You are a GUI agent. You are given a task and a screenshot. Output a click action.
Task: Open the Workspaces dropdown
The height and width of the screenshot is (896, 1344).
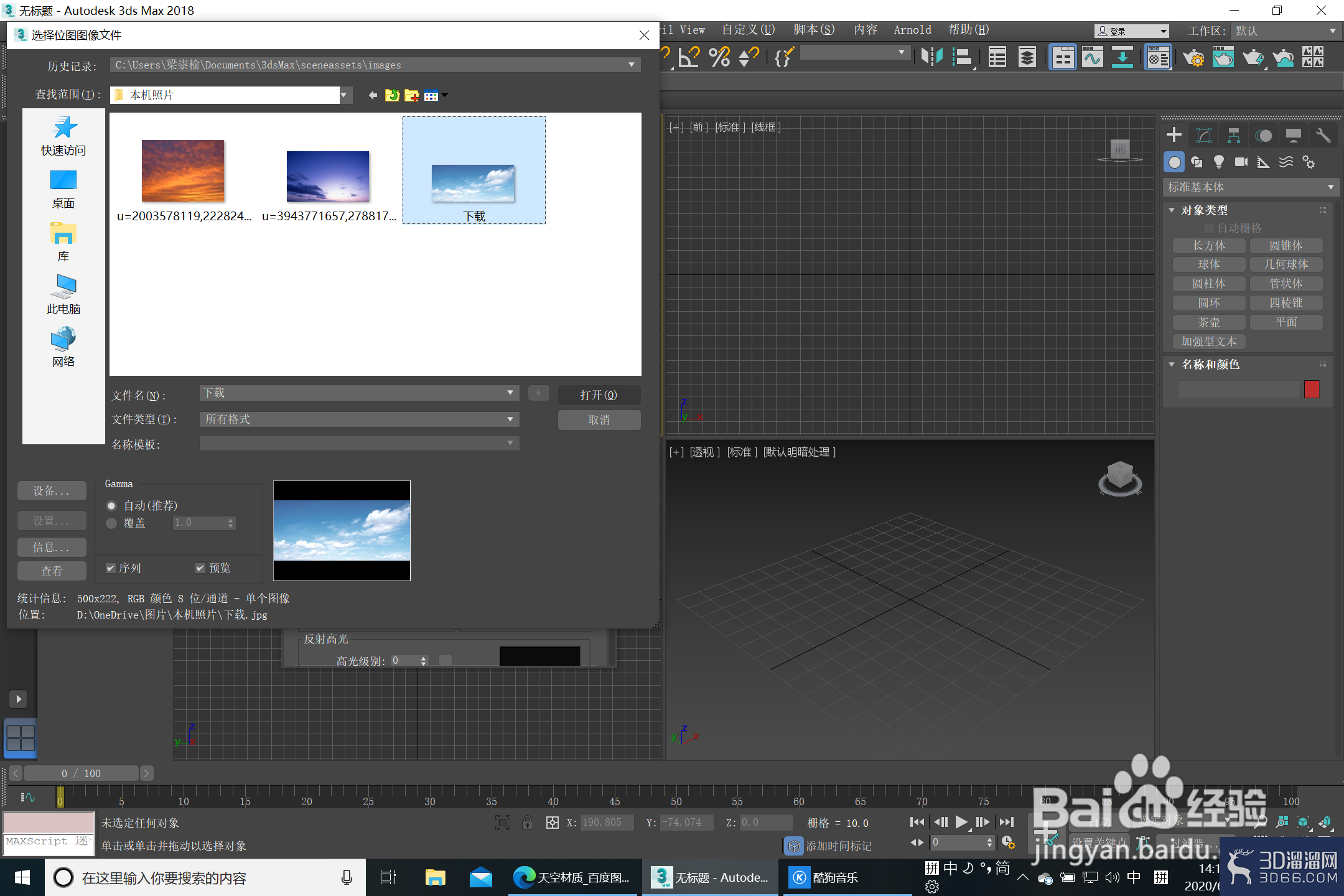pyautogui.click(x=1286, y=30)
